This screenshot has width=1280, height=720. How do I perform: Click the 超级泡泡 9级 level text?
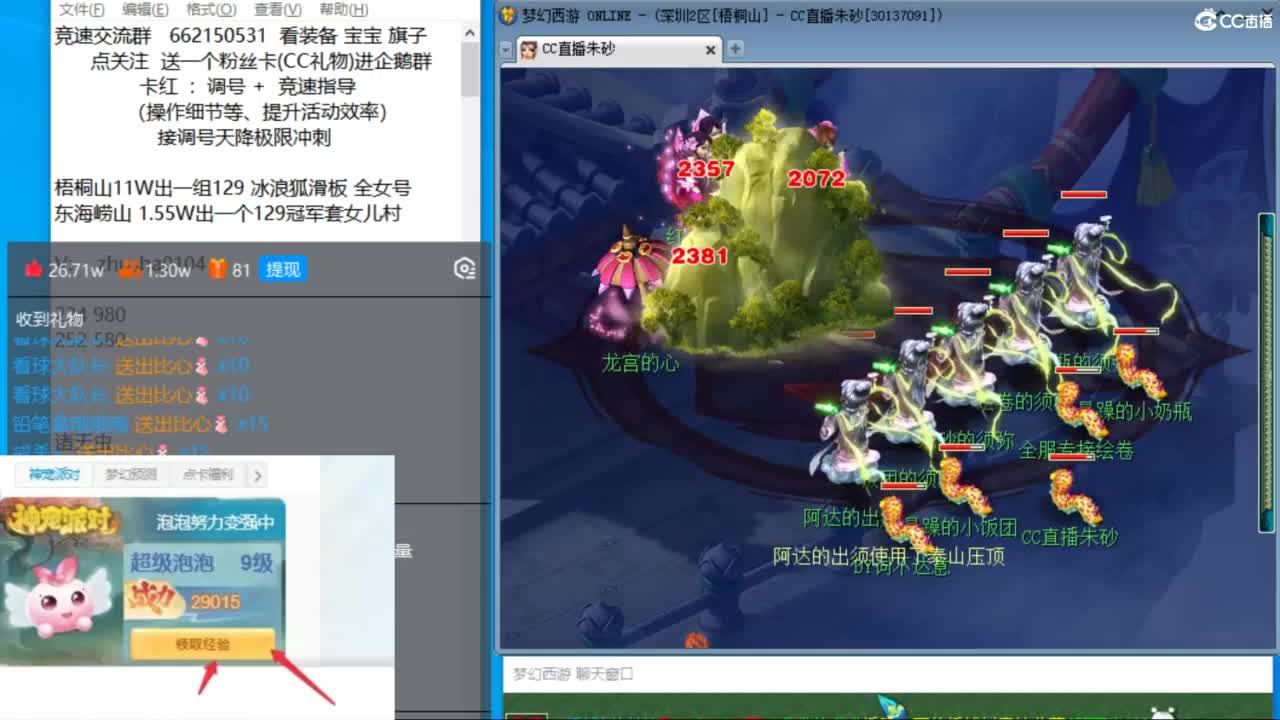point(201,563)
